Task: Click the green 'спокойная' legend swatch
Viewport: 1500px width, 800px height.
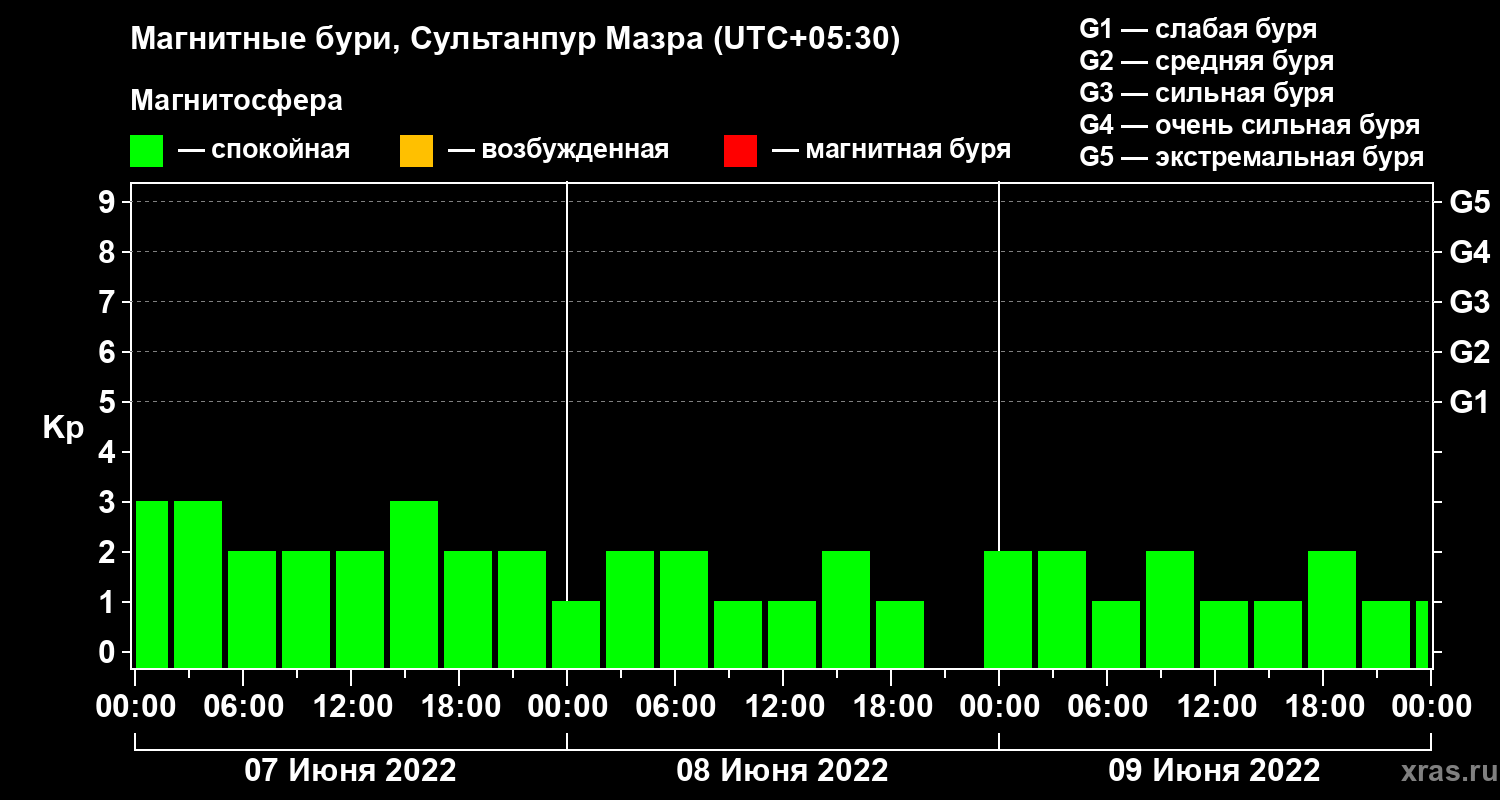Action: 146,151
